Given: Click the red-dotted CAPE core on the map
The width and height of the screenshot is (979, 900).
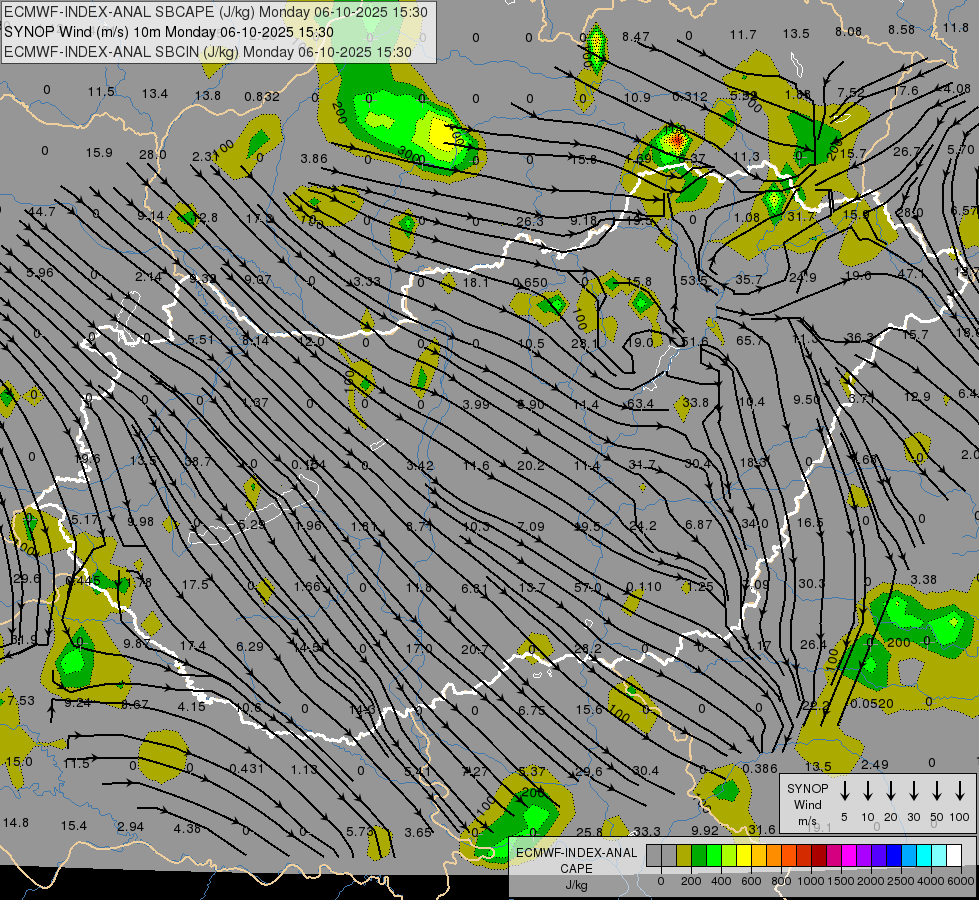Looking at the screenshot, I should coord(676,141).
